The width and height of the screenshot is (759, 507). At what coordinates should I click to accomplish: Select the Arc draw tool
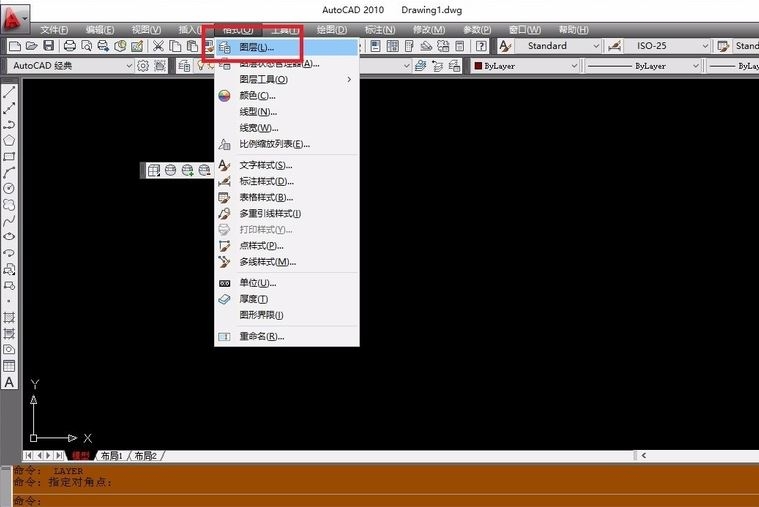[x=9, y=172]
